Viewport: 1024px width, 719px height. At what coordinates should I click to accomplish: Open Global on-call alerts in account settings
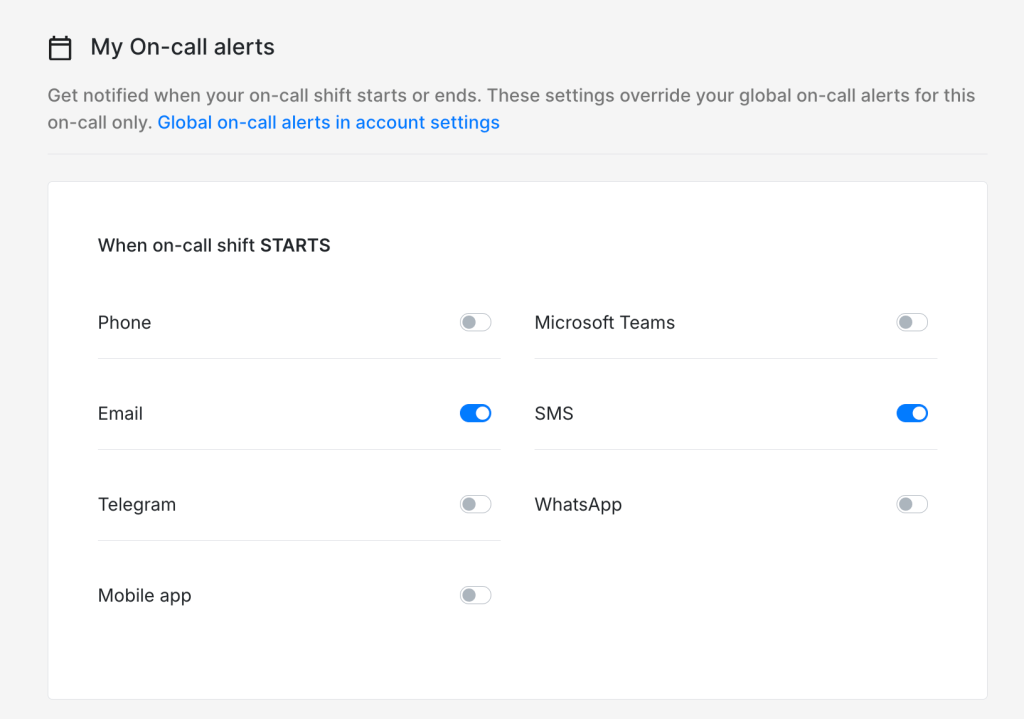point(328,122)
